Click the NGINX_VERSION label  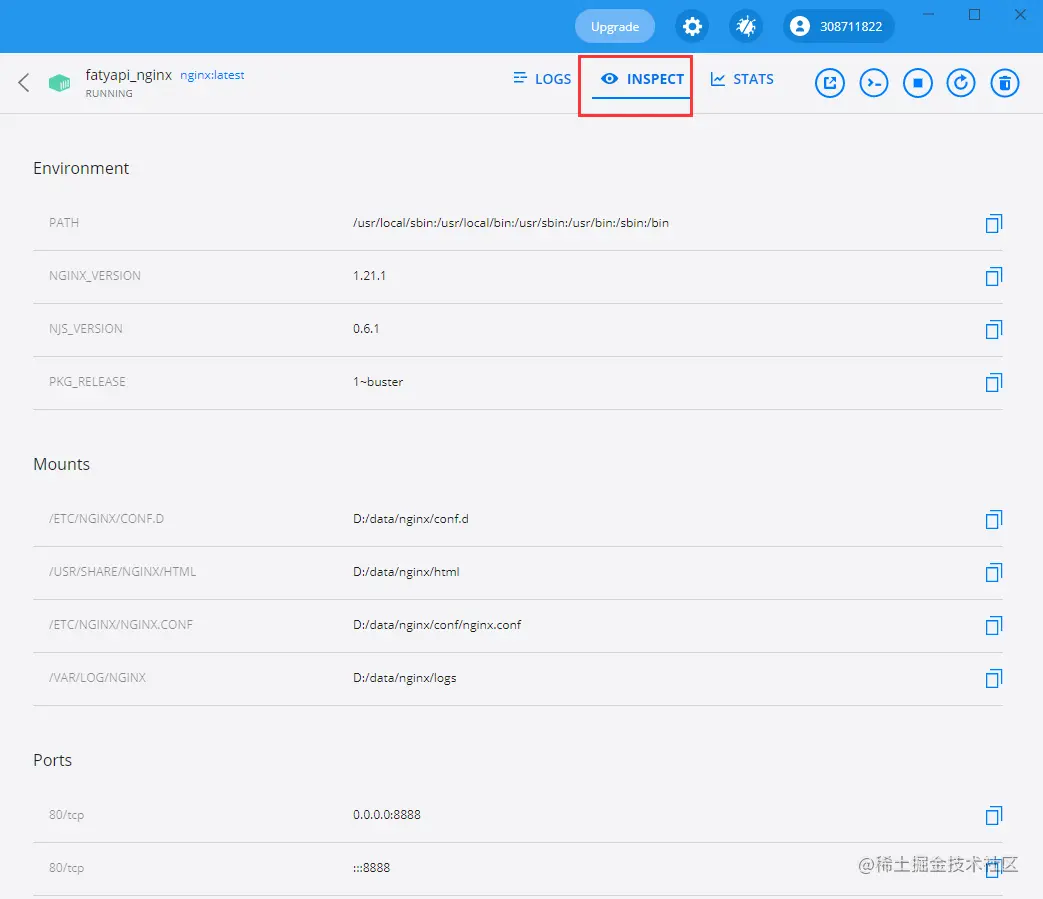tap(94, 276)
